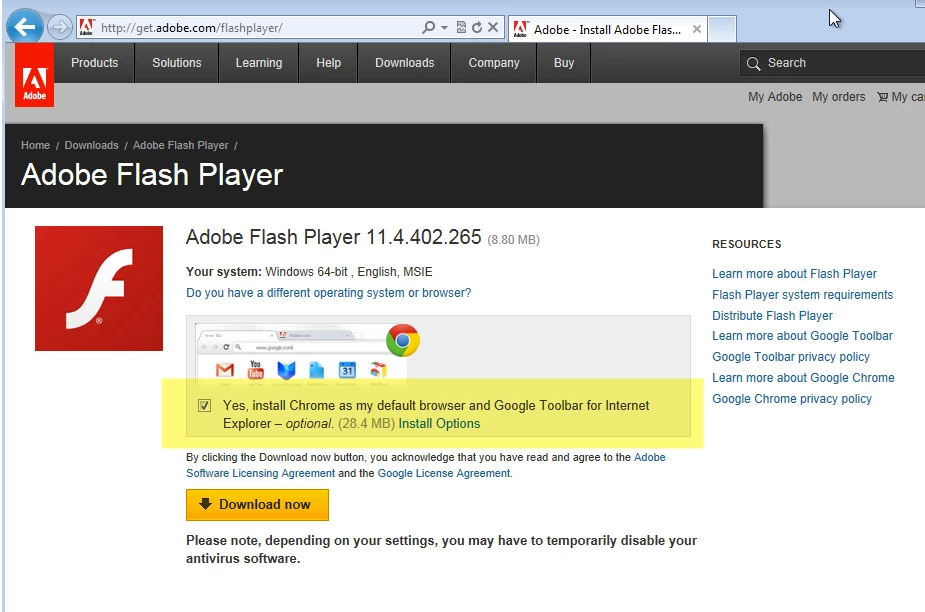Open Google Toolbar privacy policy link
Image resolution: width=925 pixels, height=612 pixels.
pos(790,357)
